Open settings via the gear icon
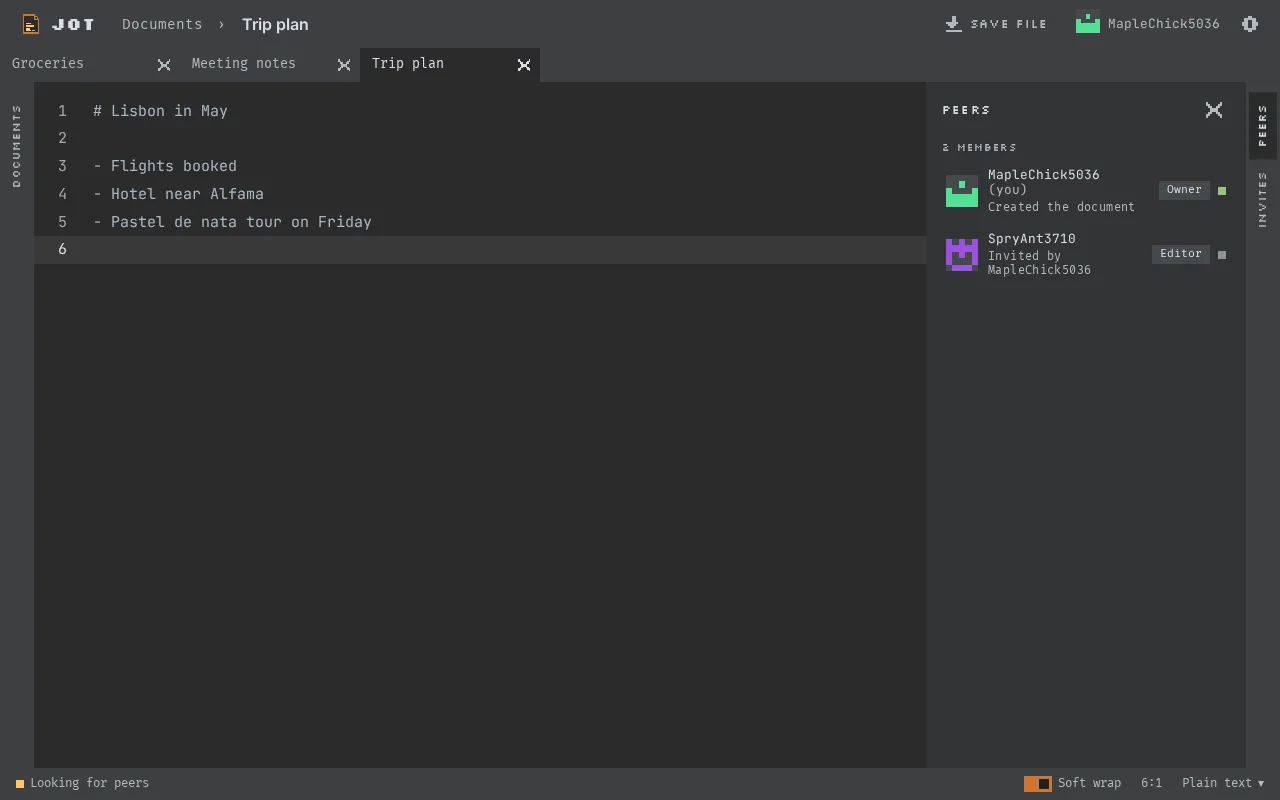The height and width of the screenshot is (800, 1280). click(1250, 24)
